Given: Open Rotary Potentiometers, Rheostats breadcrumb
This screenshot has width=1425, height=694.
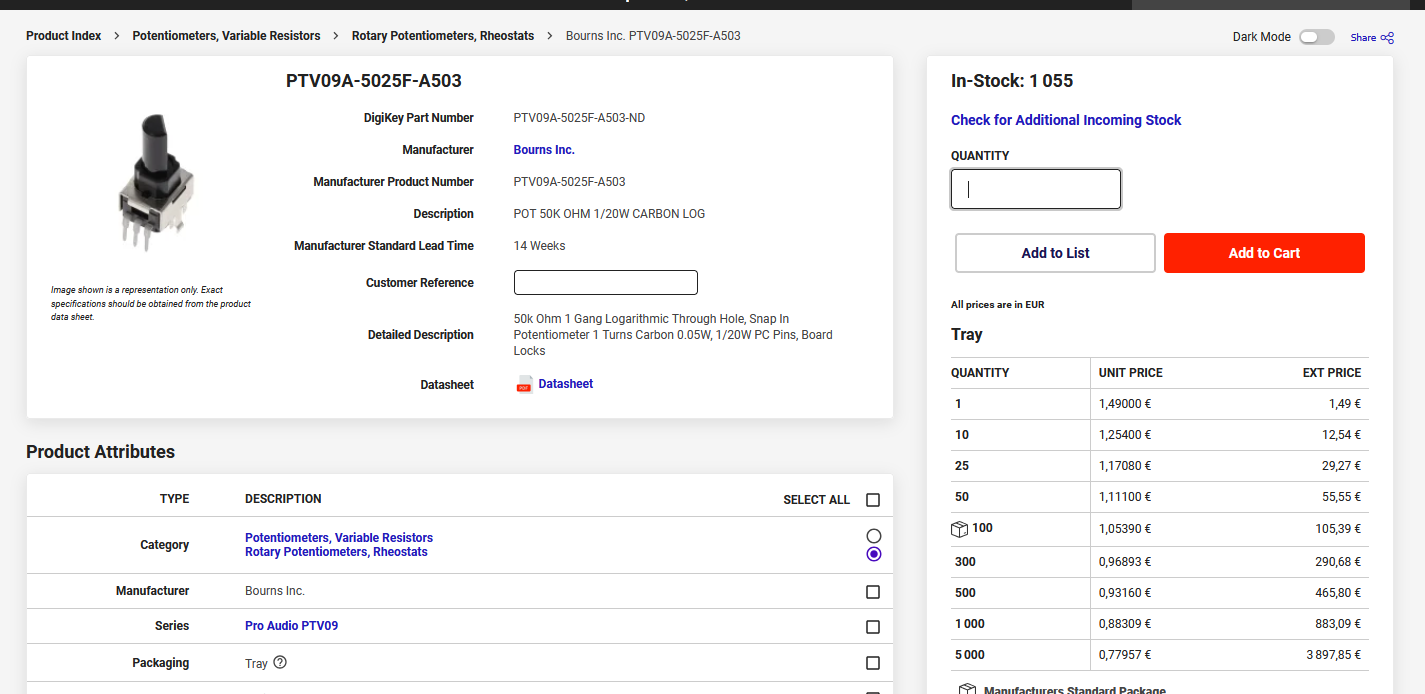Looking at the screenshot, I should (443, 36).
